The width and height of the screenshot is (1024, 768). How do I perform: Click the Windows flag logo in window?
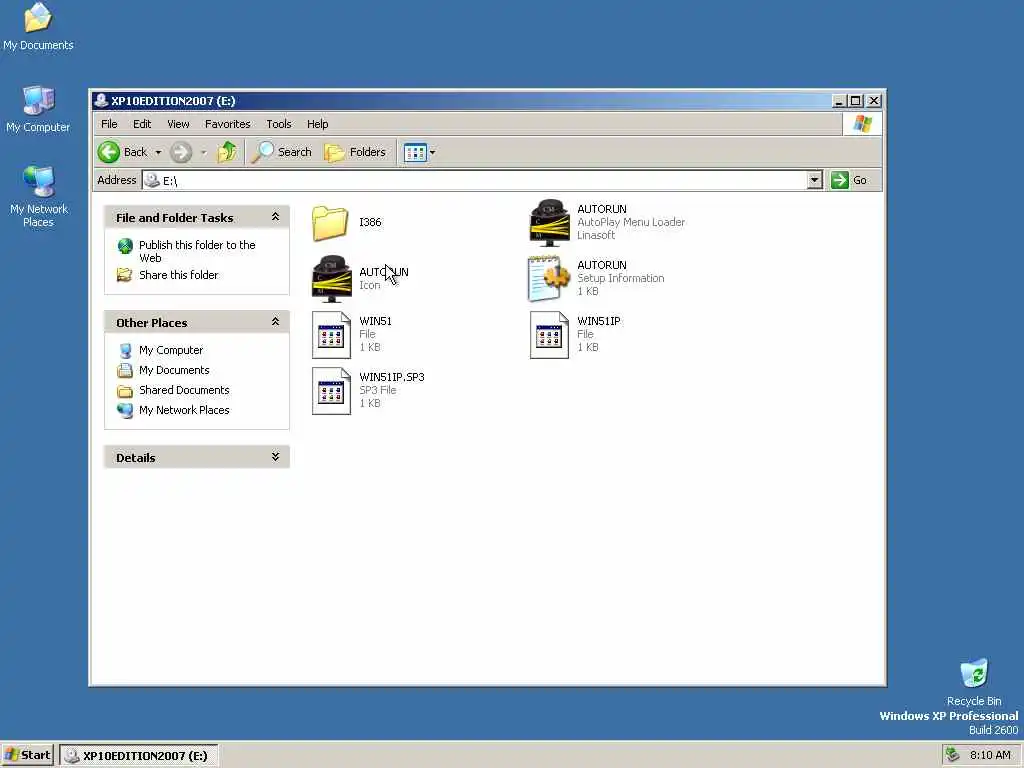[862, 123]
